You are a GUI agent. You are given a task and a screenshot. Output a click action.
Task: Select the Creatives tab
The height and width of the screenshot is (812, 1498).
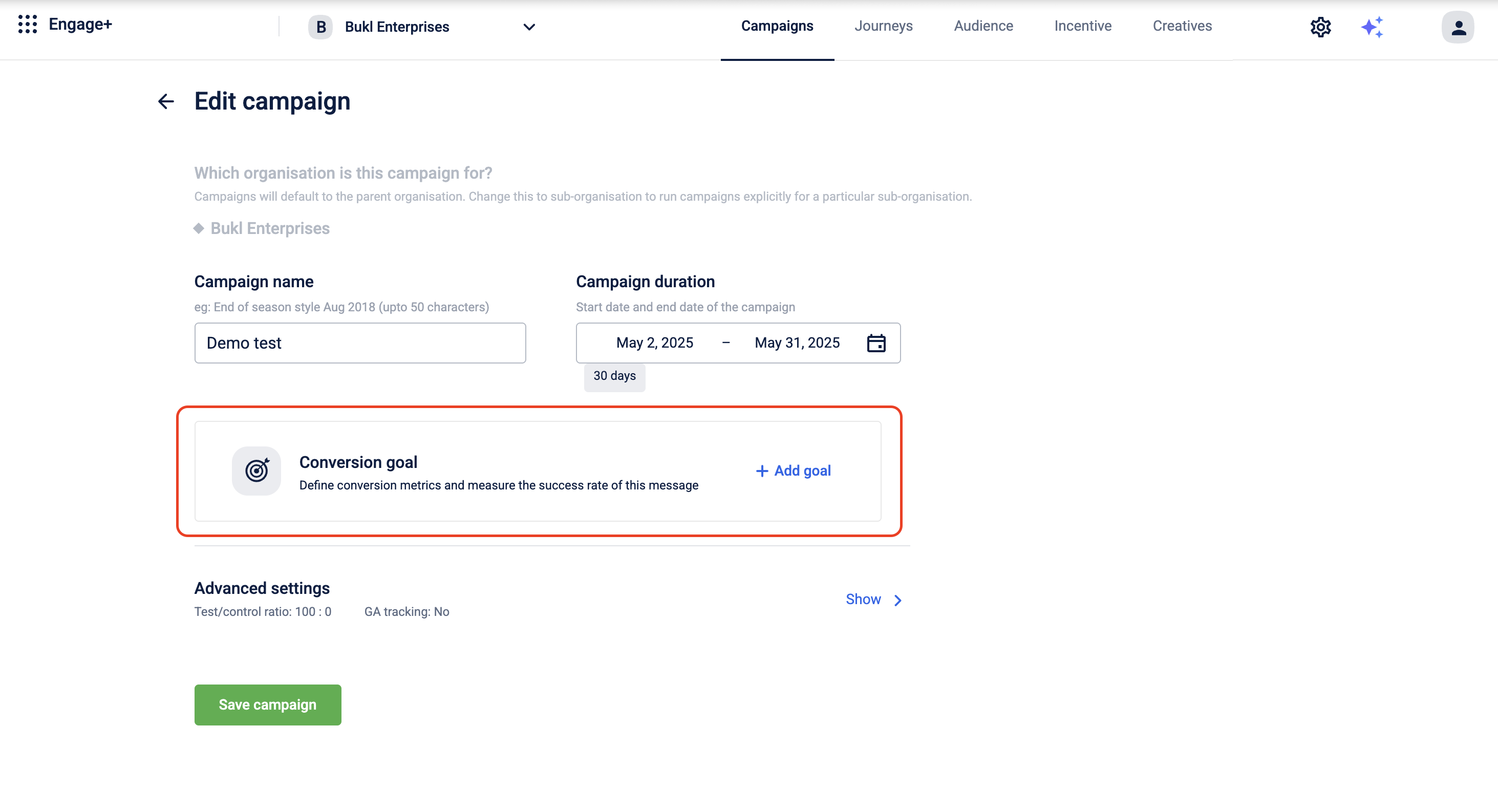(1182, 26)
